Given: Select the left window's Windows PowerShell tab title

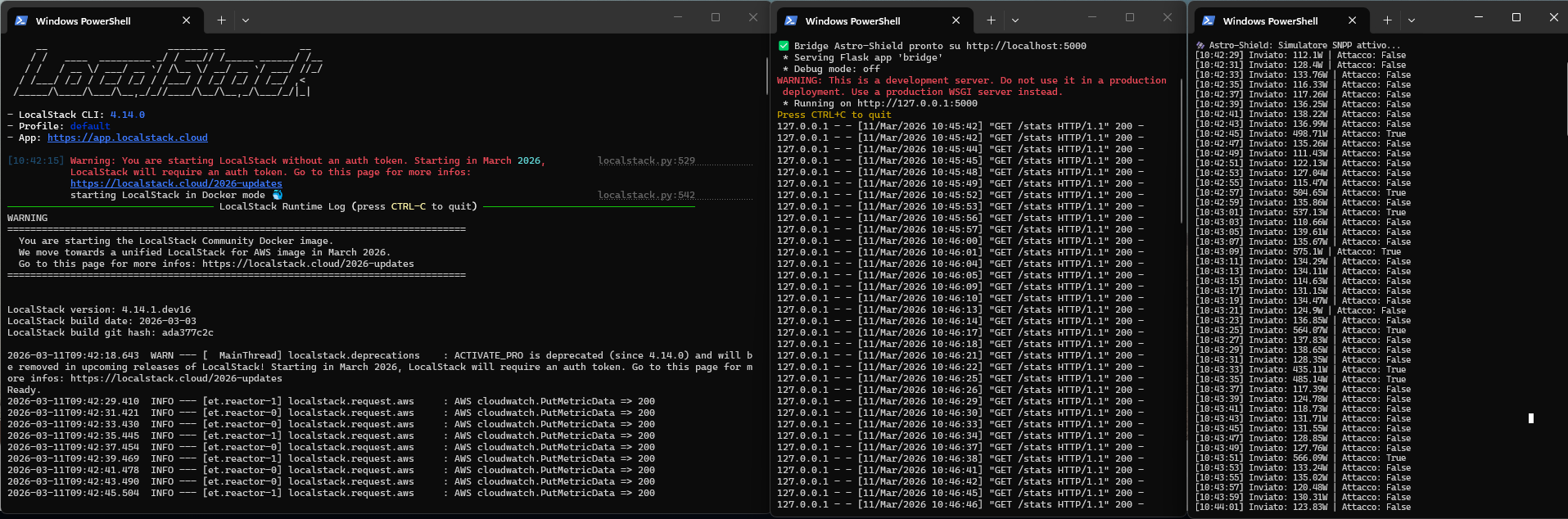Looking at the screenshot, I should [x=84, y=21].
